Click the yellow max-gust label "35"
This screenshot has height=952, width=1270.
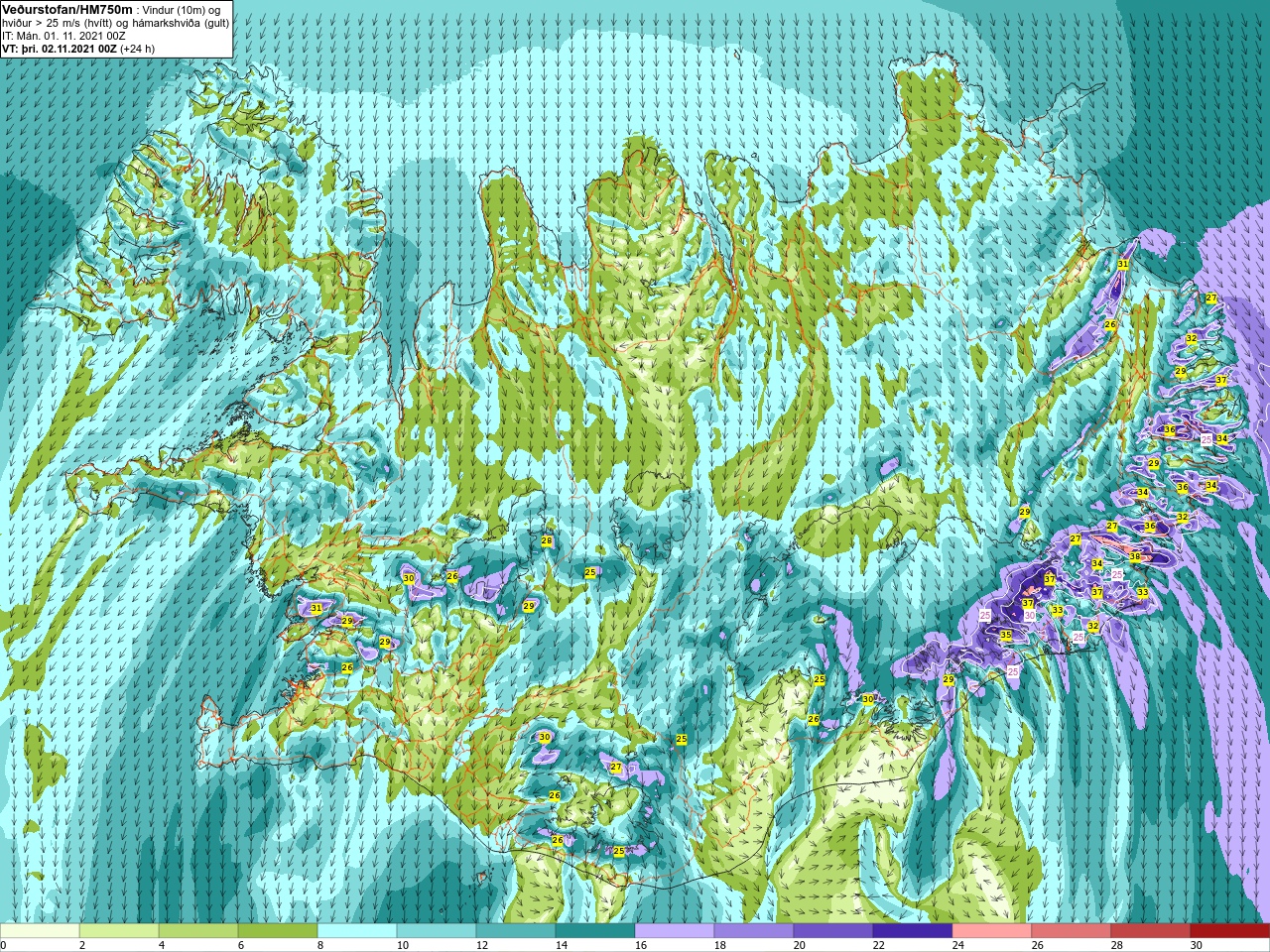click(1005, 636)
